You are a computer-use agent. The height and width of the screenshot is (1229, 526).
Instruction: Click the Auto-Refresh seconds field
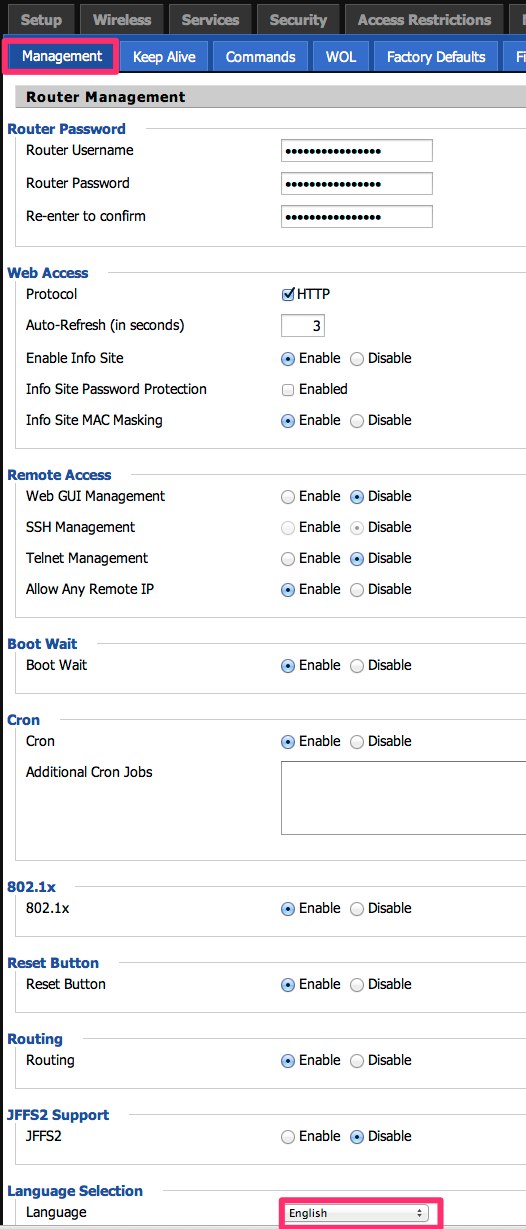pyautogui.click(x=303, y=326)
